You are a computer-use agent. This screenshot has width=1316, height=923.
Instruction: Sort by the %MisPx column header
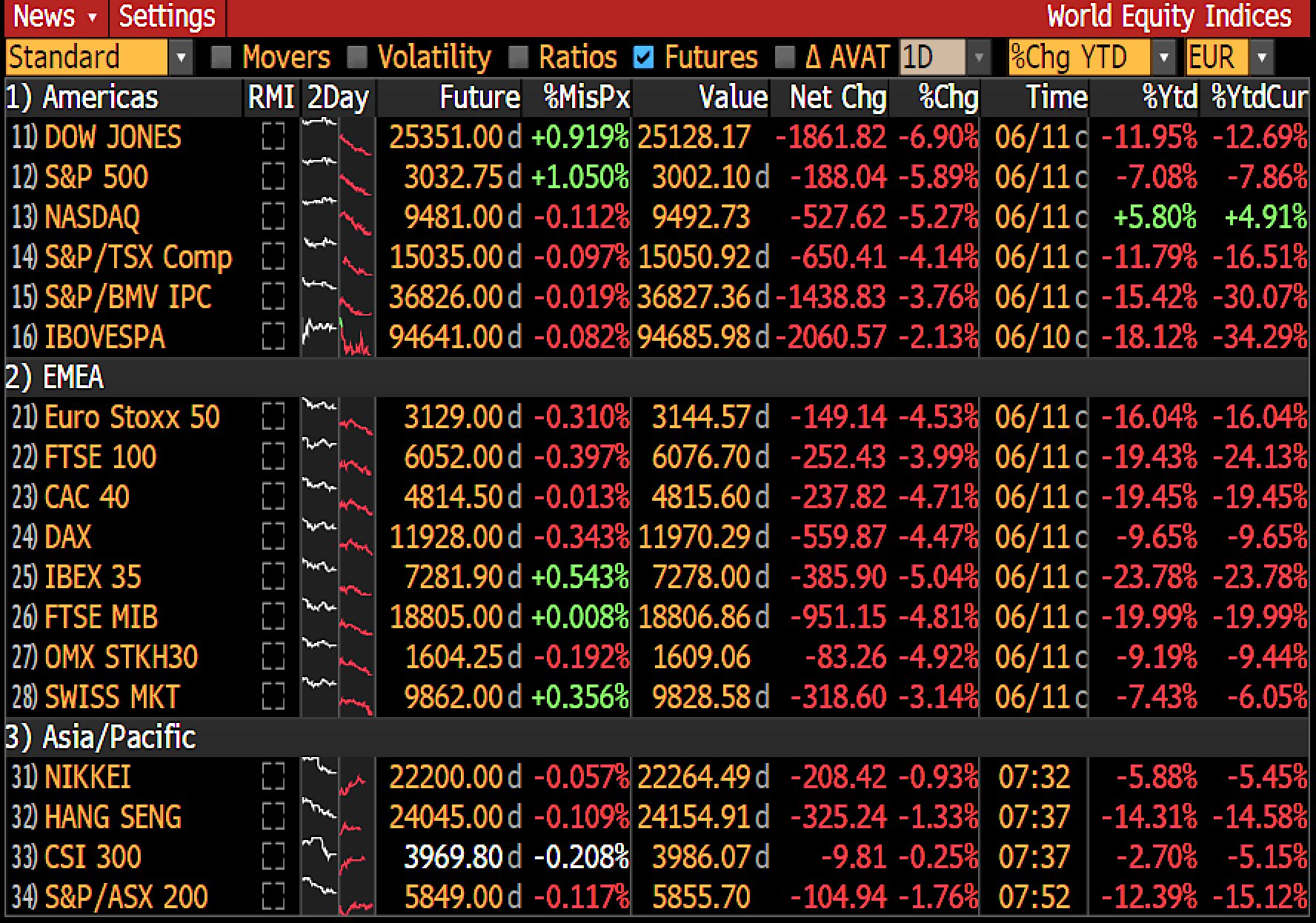coord(586,97)
